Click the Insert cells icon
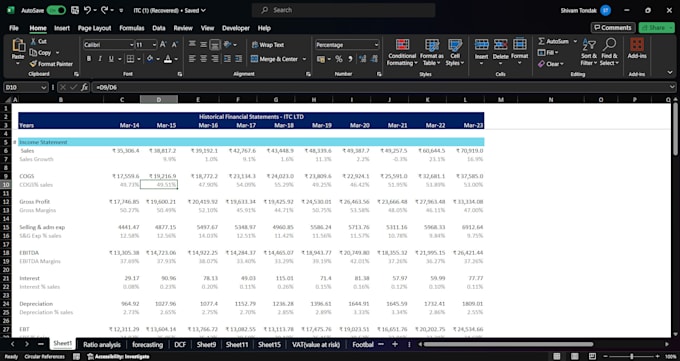 pos(481,45)
